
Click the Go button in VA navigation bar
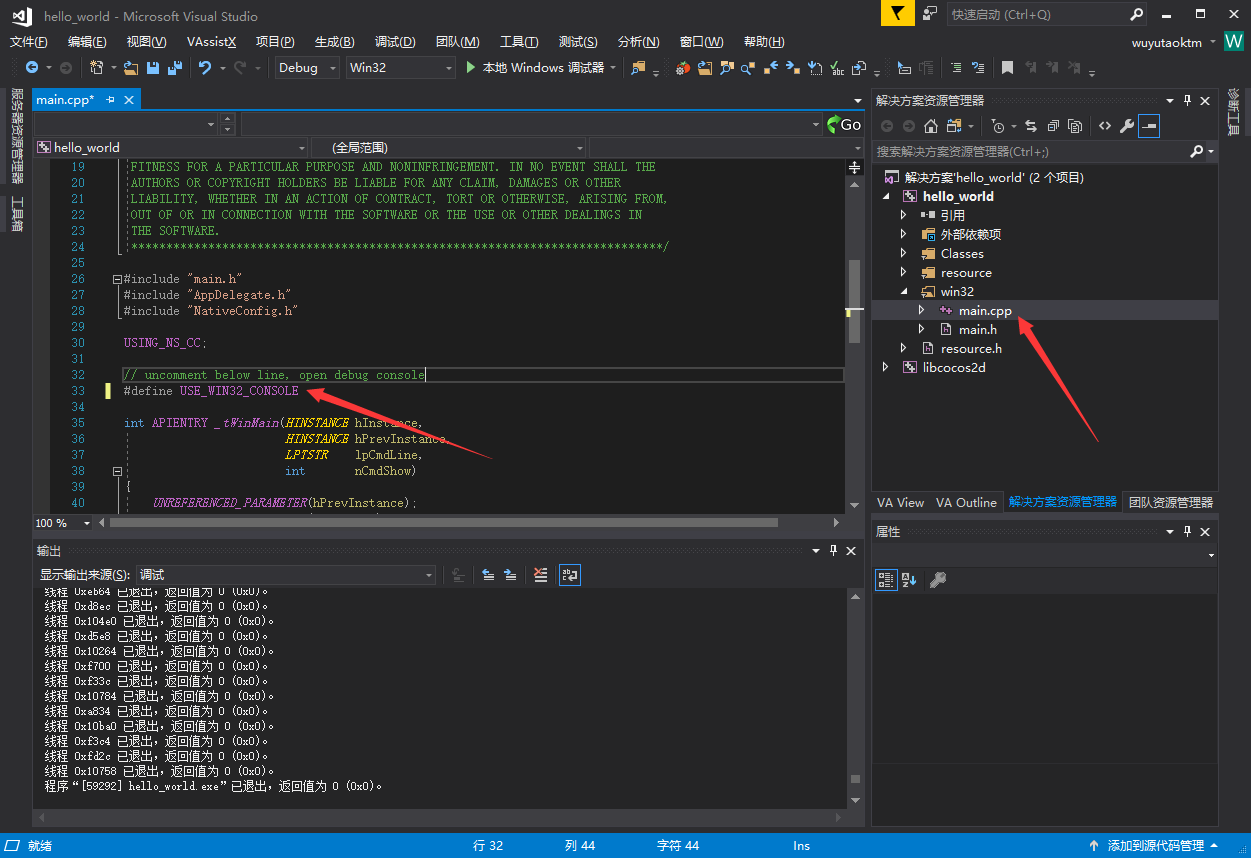pos(844,124)
